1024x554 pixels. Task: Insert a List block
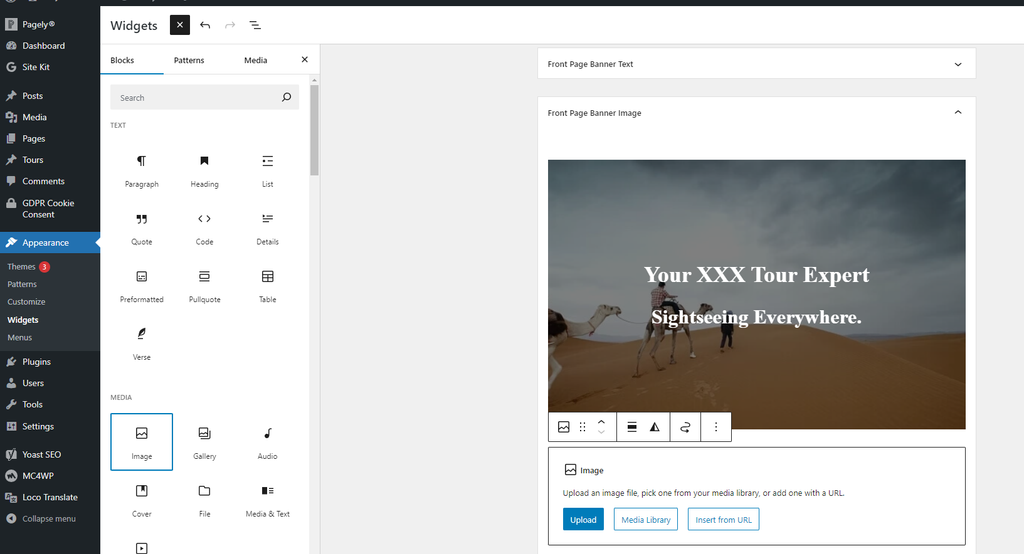click(268, 171)
